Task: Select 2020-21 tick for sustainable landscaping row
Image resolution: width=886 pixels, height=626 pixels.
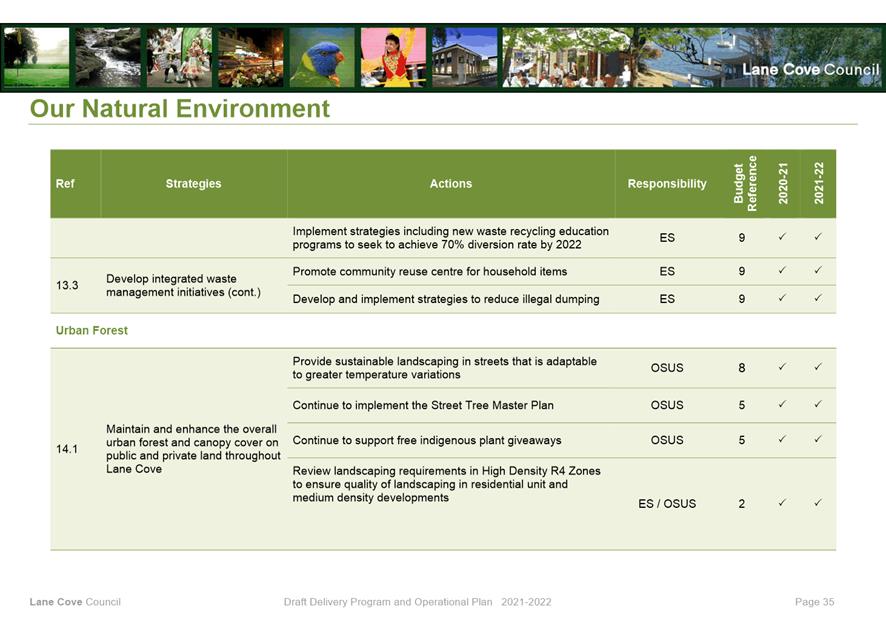Action: click(x=782, y=367)
